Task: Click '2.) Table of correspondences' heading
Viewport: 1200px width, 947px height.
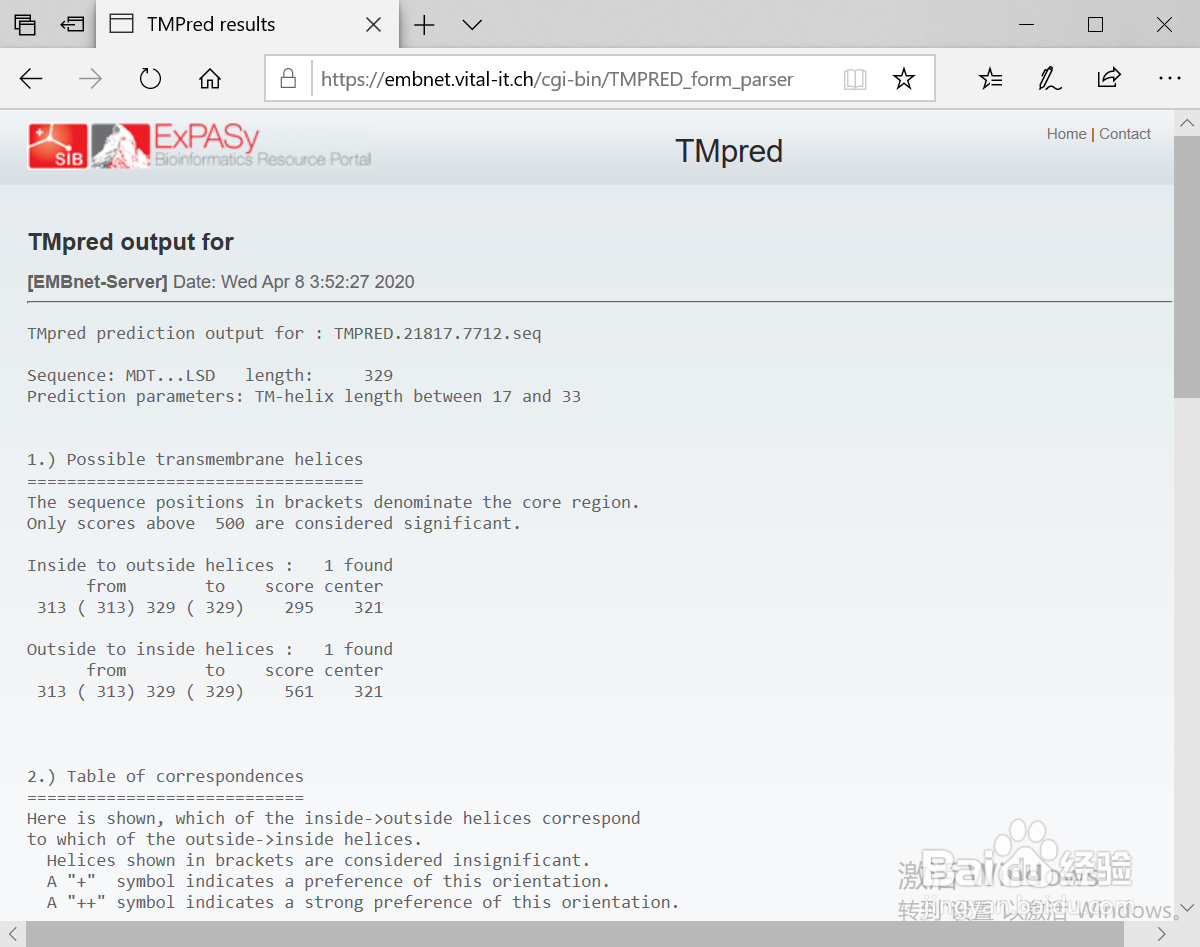Action: click(165, 776)
